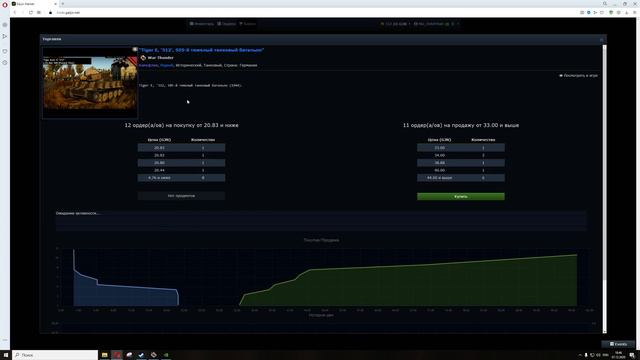The image size is (640, 360).
Task: Open File Explorer from the taskbar
Action: coord(104,355)
